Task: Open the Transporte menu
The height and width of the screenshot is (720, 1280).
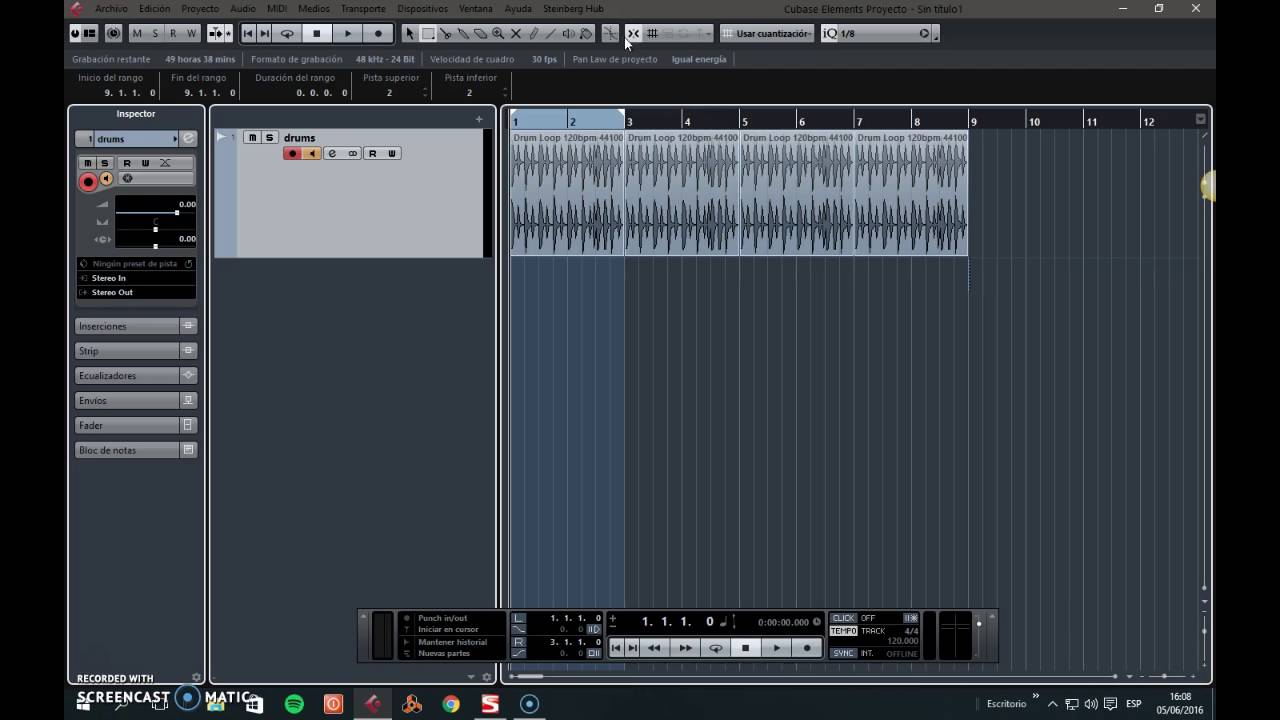Action: [x=363, y=8]
